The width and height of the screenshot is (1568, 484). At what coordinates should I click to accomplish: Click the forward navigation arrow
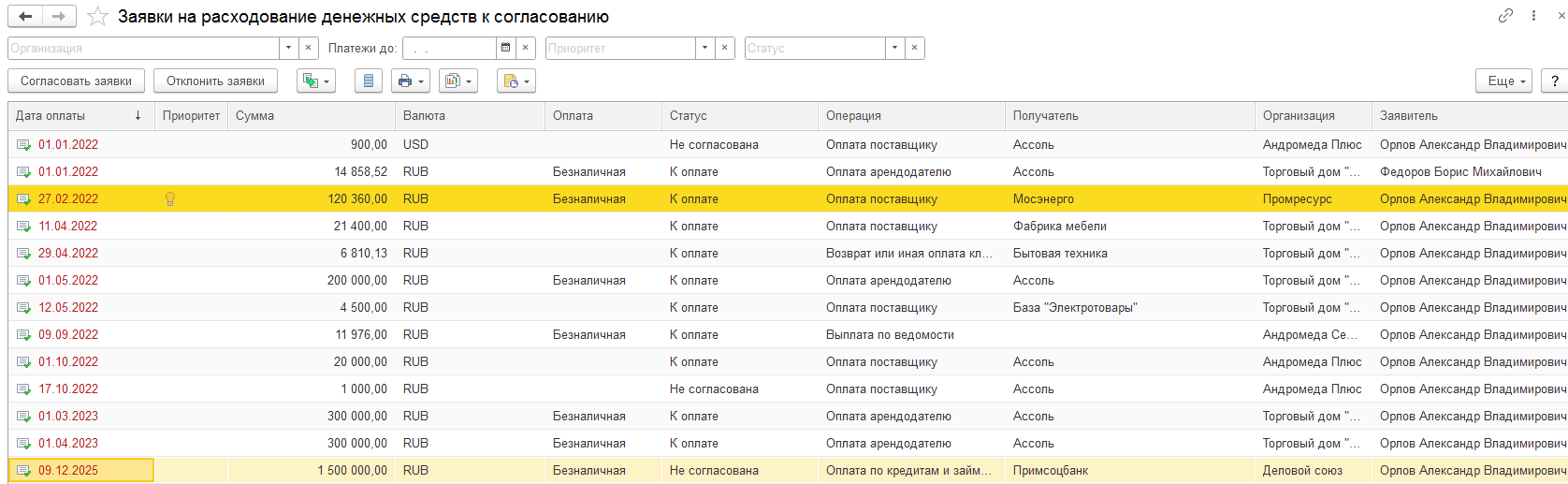coord(59,17)
